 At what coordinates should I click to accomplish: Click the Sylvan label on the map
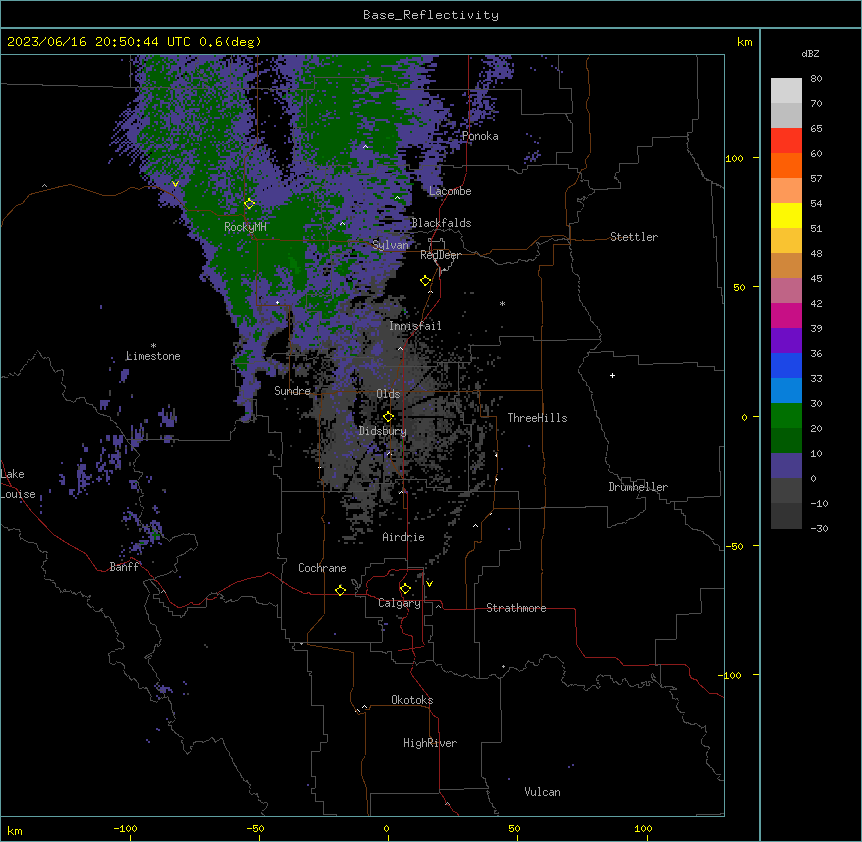390,245
